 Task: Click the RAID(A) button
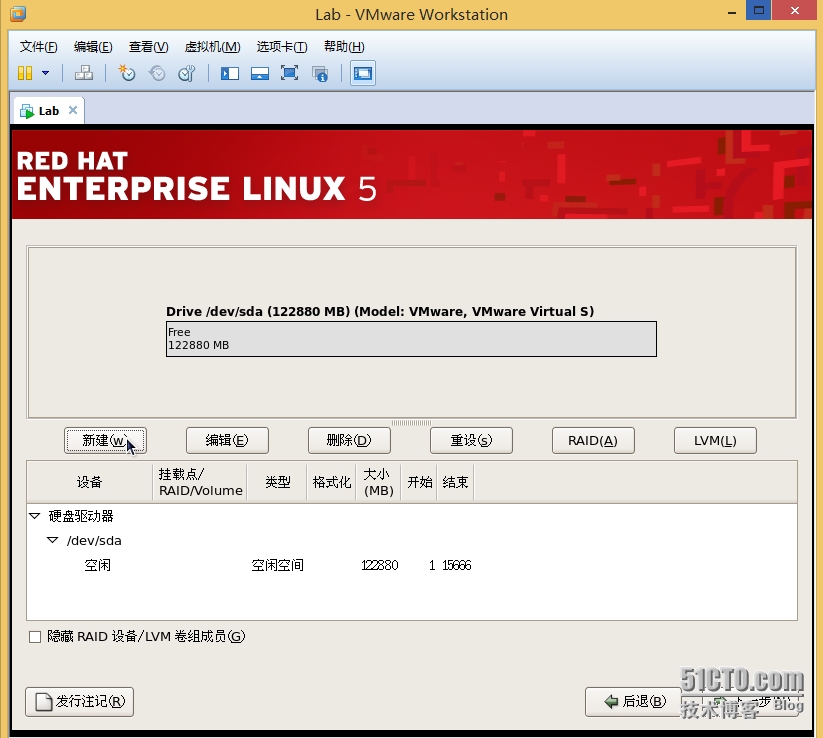(593, 440)
